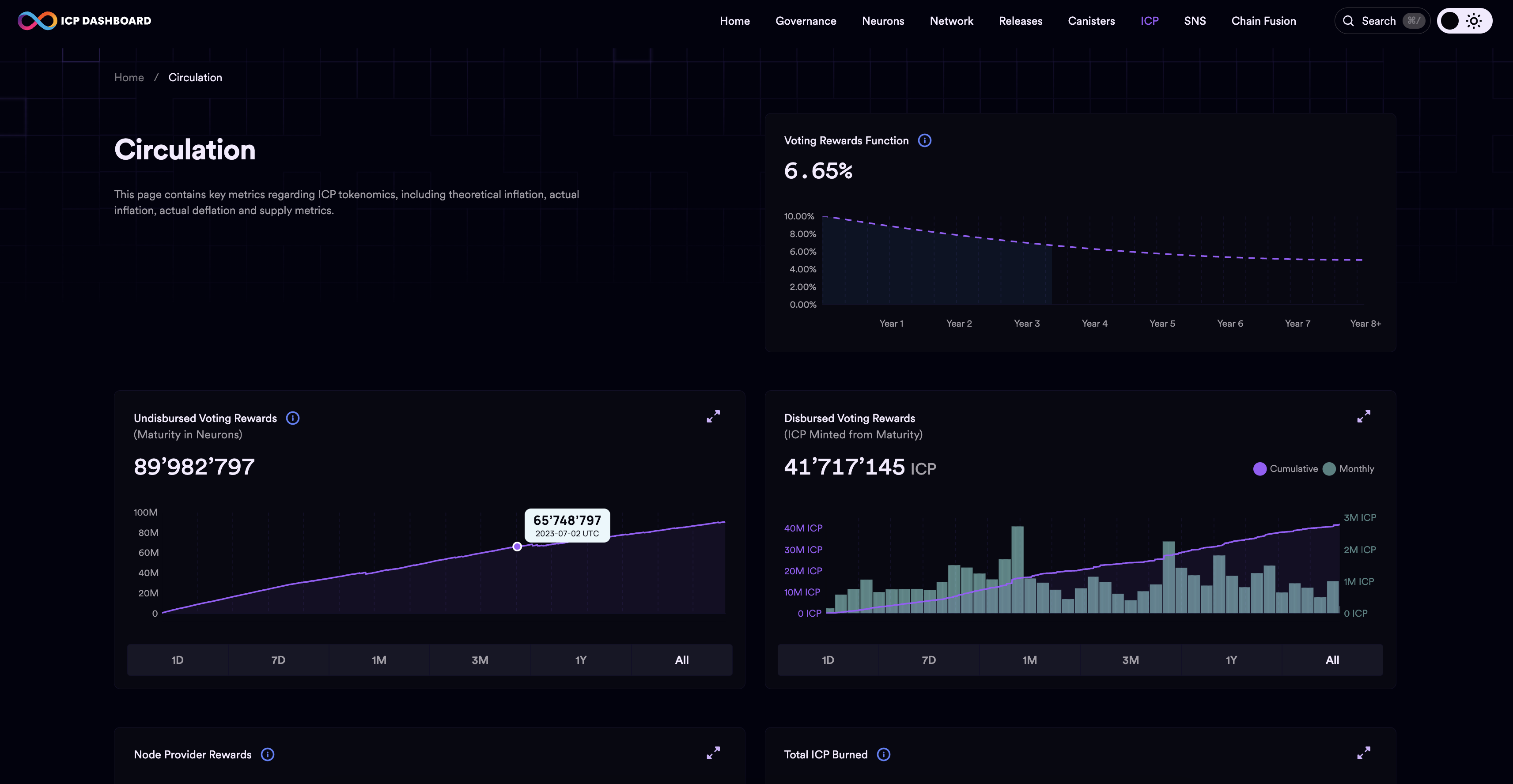Select 1D range for Disbursed Voting Rewards
This screenshot has height=784, width=1513.
pyautogui.click(x=828, y=660)
